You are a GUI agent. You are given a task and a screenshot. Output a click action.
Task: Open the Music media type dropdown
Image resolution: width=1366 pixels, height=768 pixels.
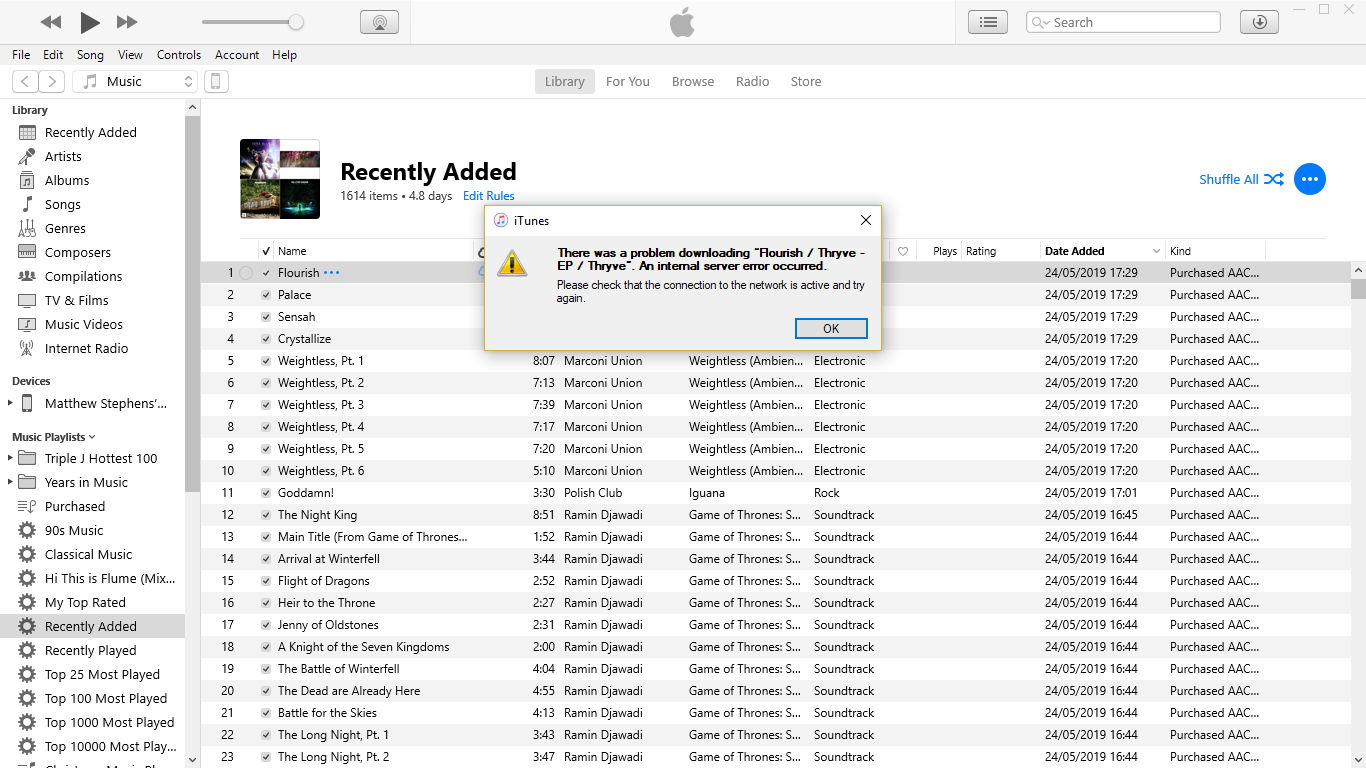(135, 81)
